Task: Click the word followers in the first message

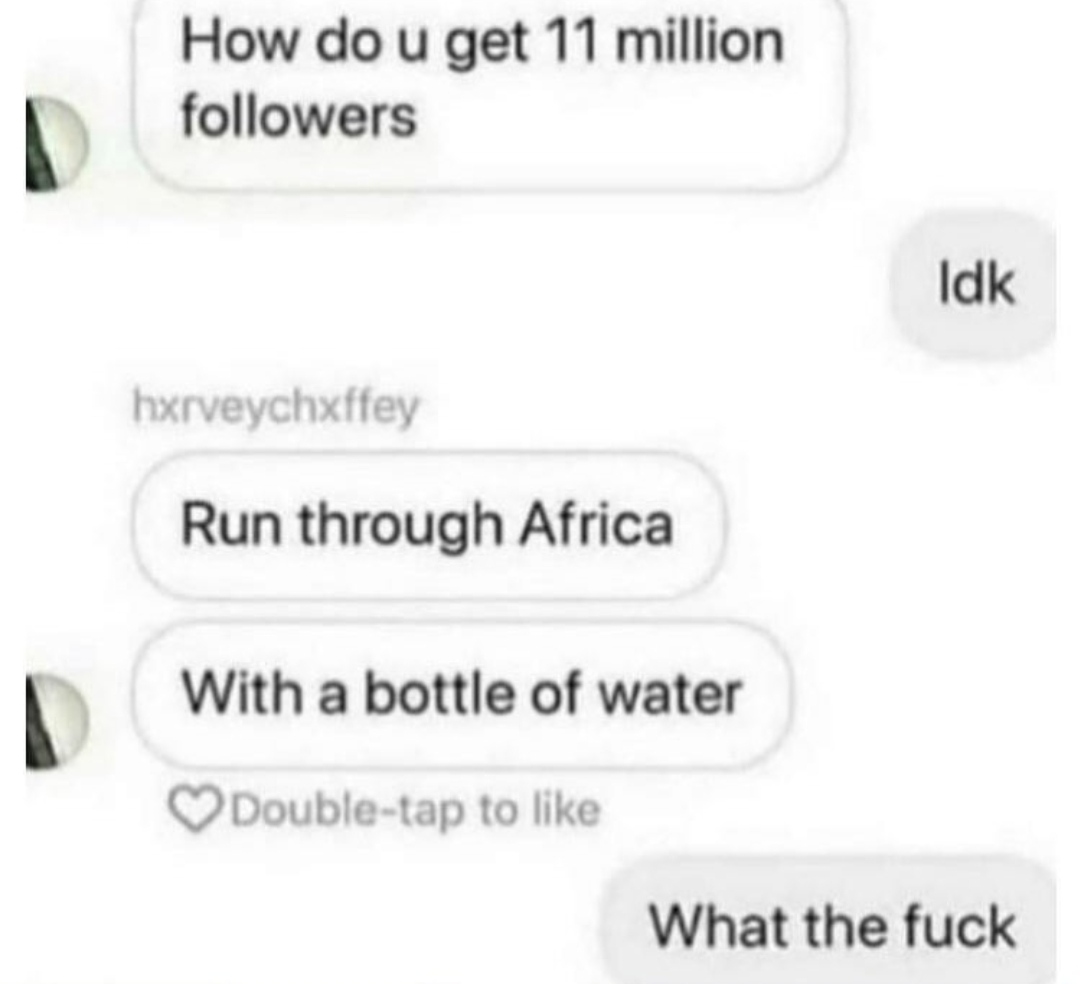Action: click(x=299, y=115)
